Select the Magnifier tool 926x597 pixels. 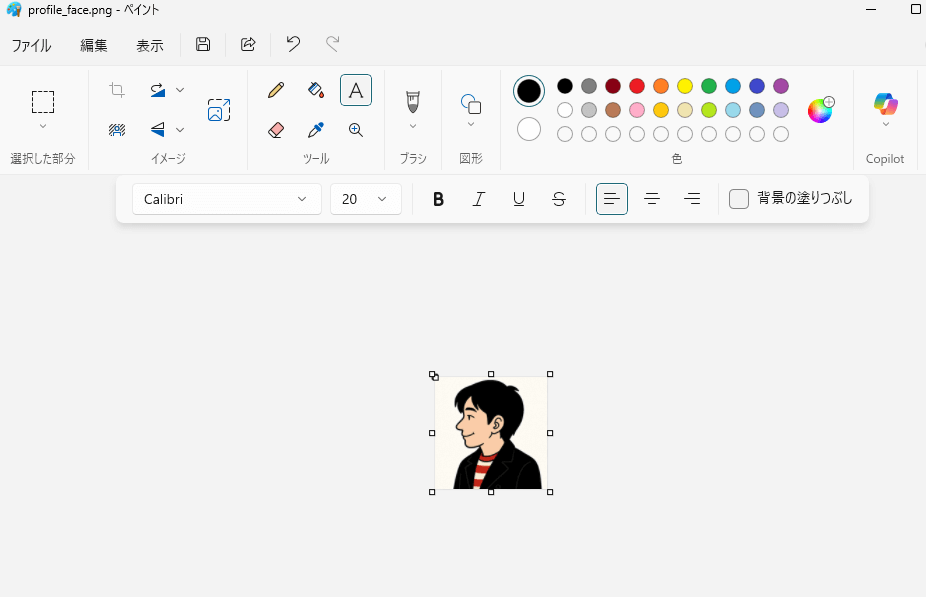point(356,130)
